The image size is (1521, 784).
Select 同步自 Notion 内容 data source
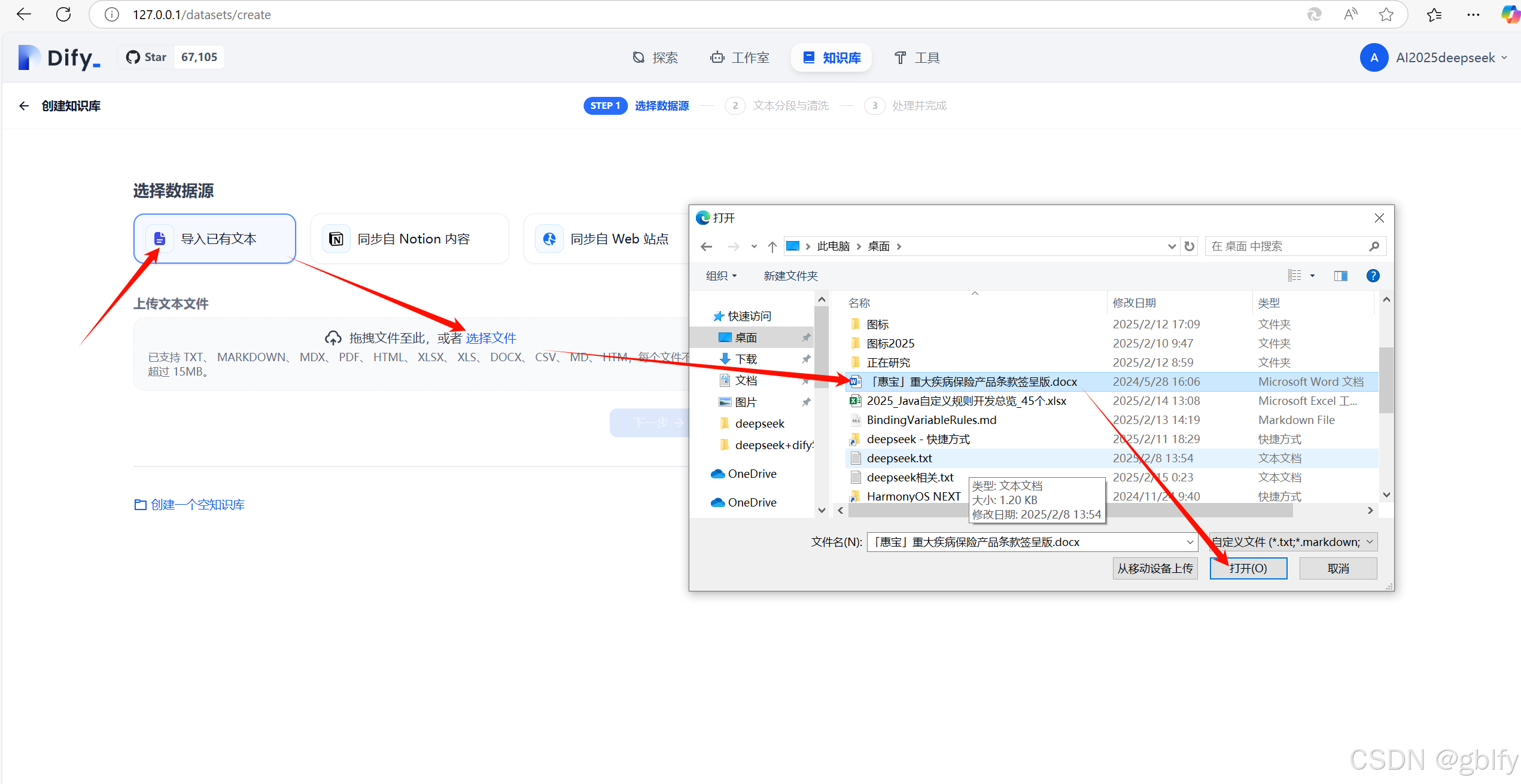click(410, 239)
